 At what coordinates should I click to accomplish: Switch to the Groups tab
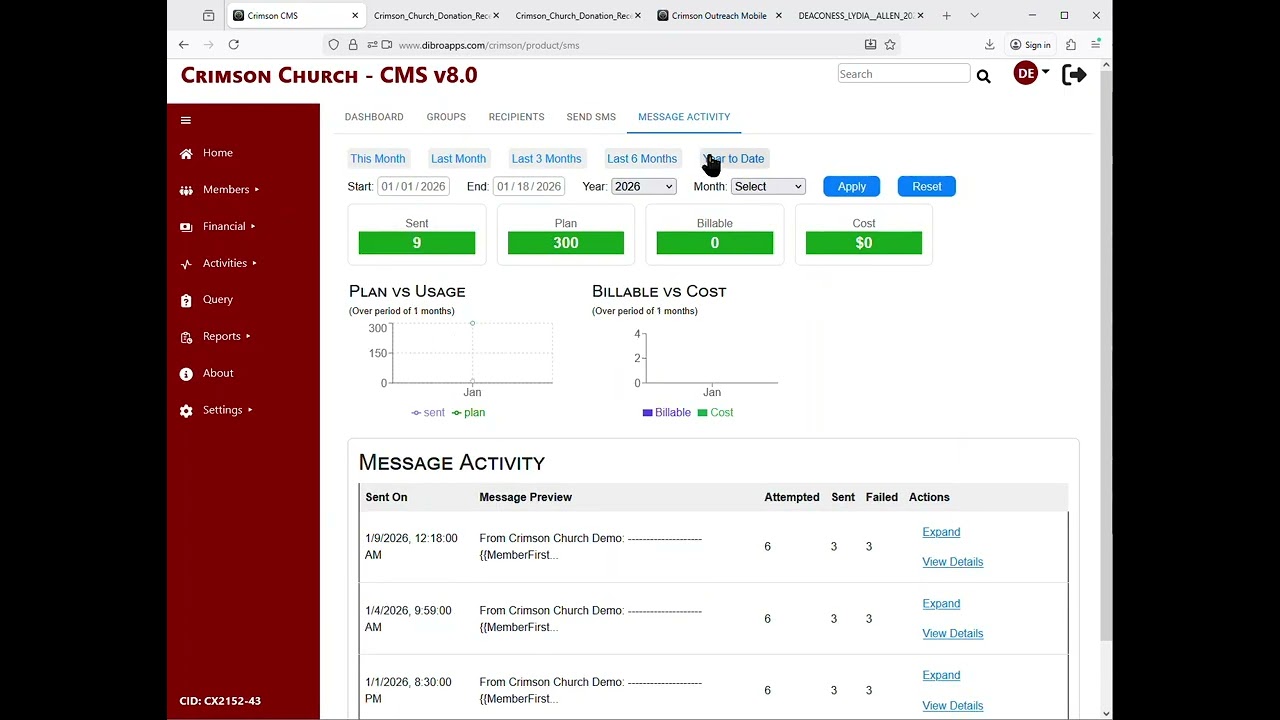click(446, 117)
